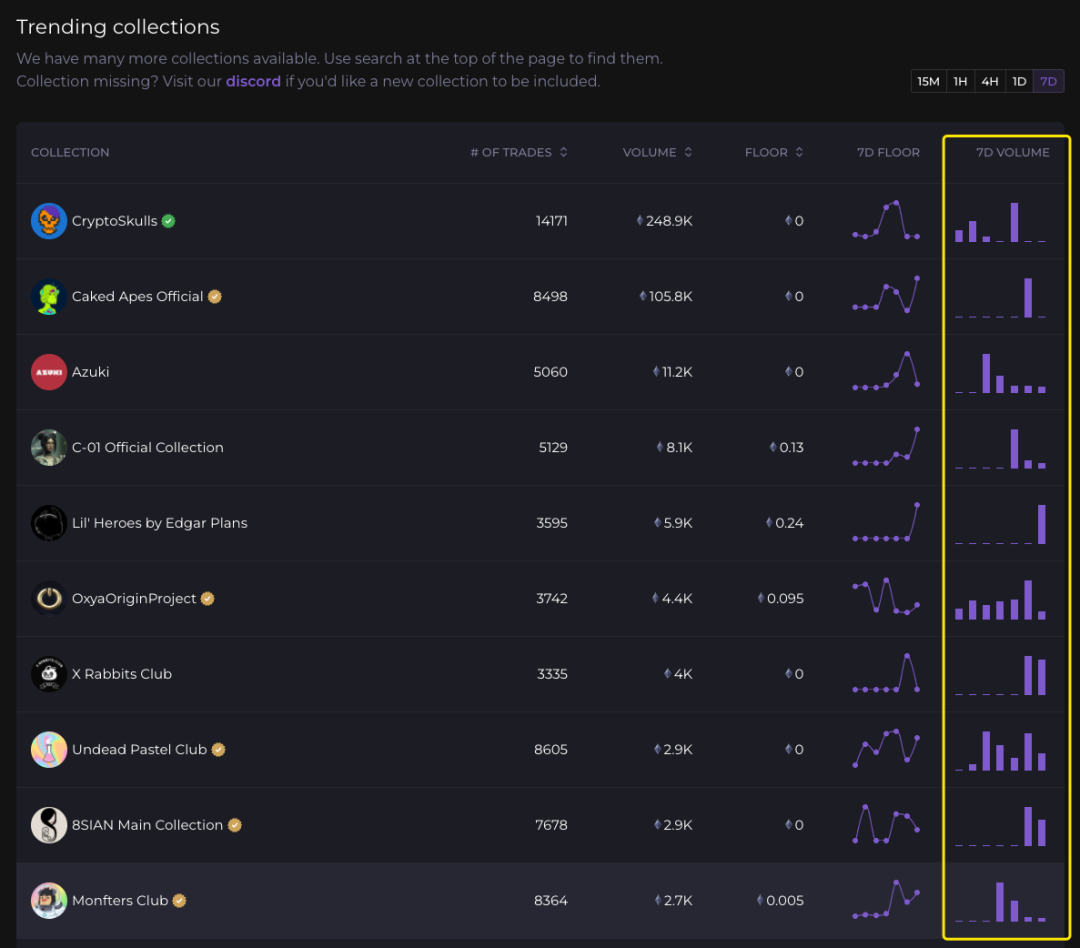Click the CryptoSkulls collection avatar
The width and height of the screenshot is (1080, 948).
coord(49,221)
